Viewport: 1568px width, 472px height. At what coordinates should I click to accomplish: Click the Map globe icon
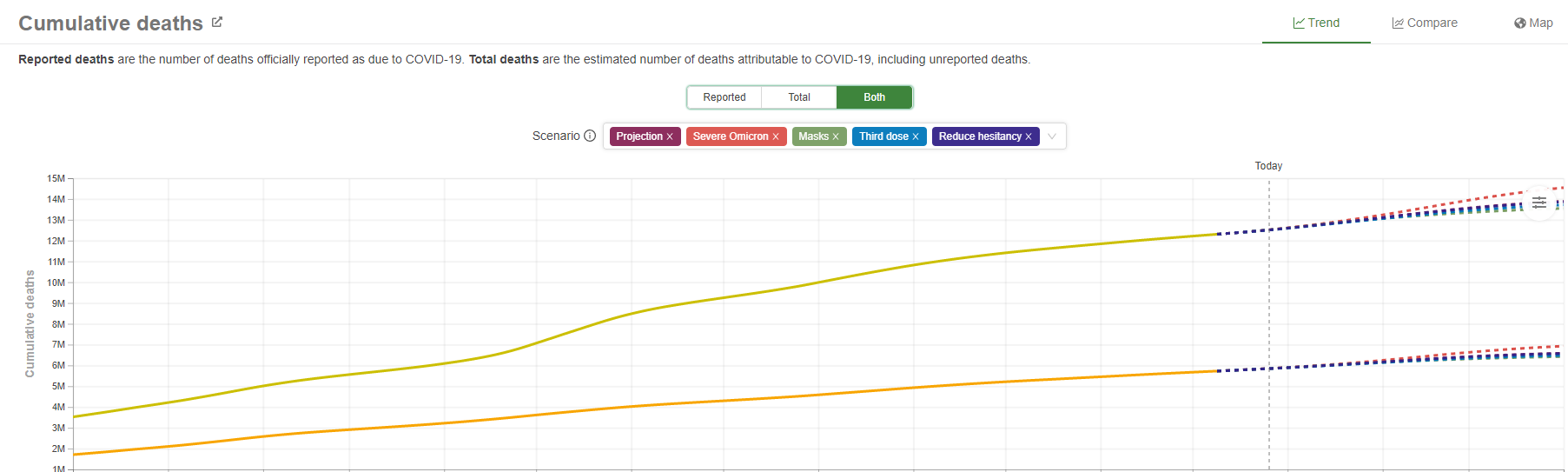pyautogui.click(x=1520, y=23)
